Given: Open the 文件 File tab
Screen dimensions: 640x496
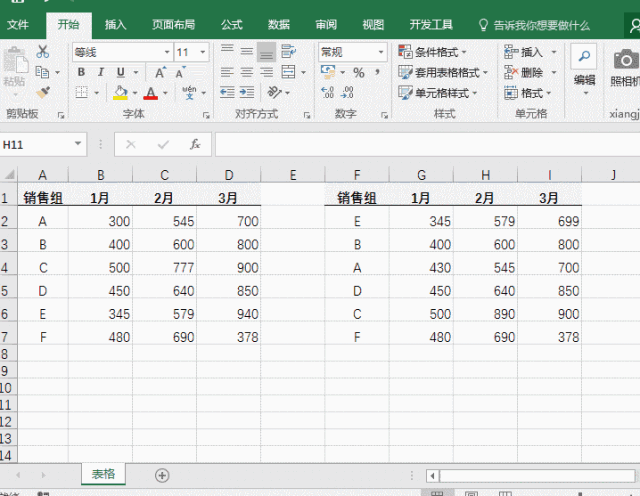Looking at the screenshot, I should 18,25.
